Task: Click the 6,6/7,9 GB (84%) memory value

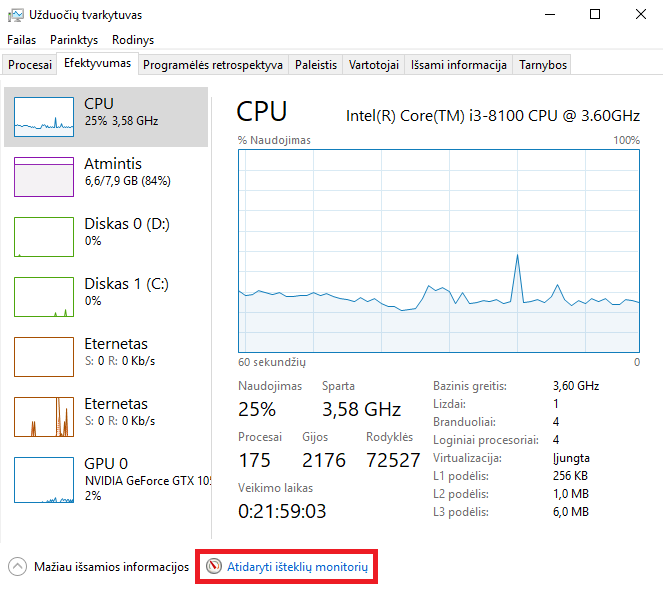Action: pos(128,181)
